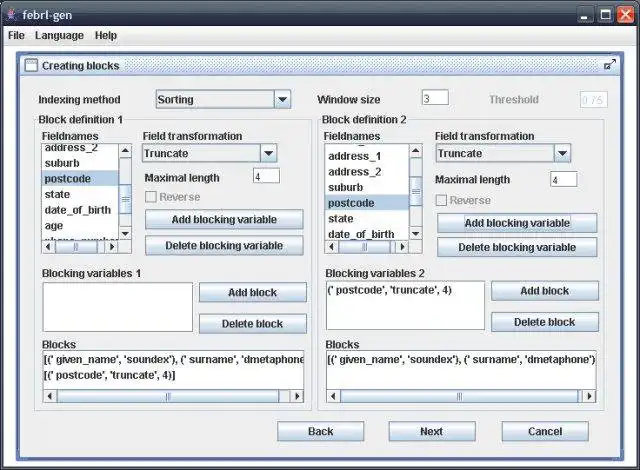Select given_name soundex row in Blocks 2

pos(461,359)
